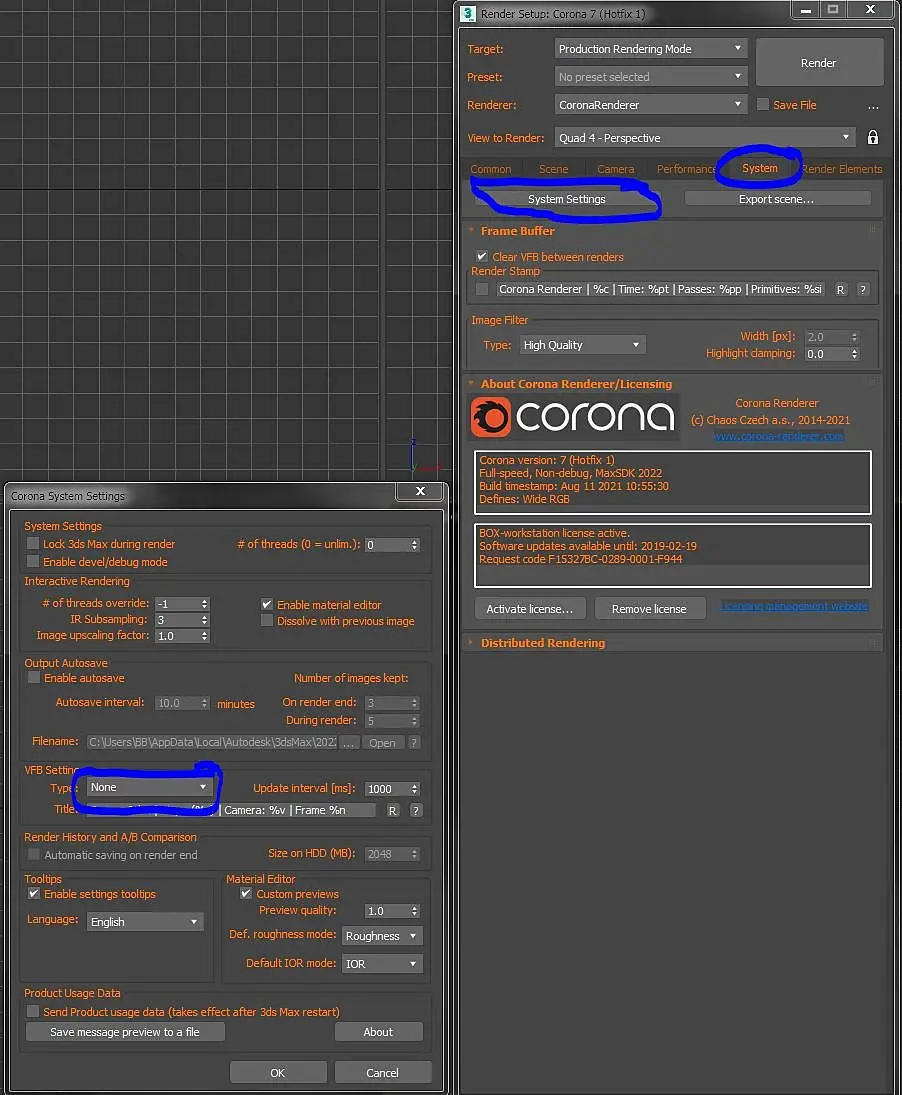The height and width of the screenshot is (1095, 902).
Task: Click Activate license button
Action: pyautogui.click(x=530, y=609)
